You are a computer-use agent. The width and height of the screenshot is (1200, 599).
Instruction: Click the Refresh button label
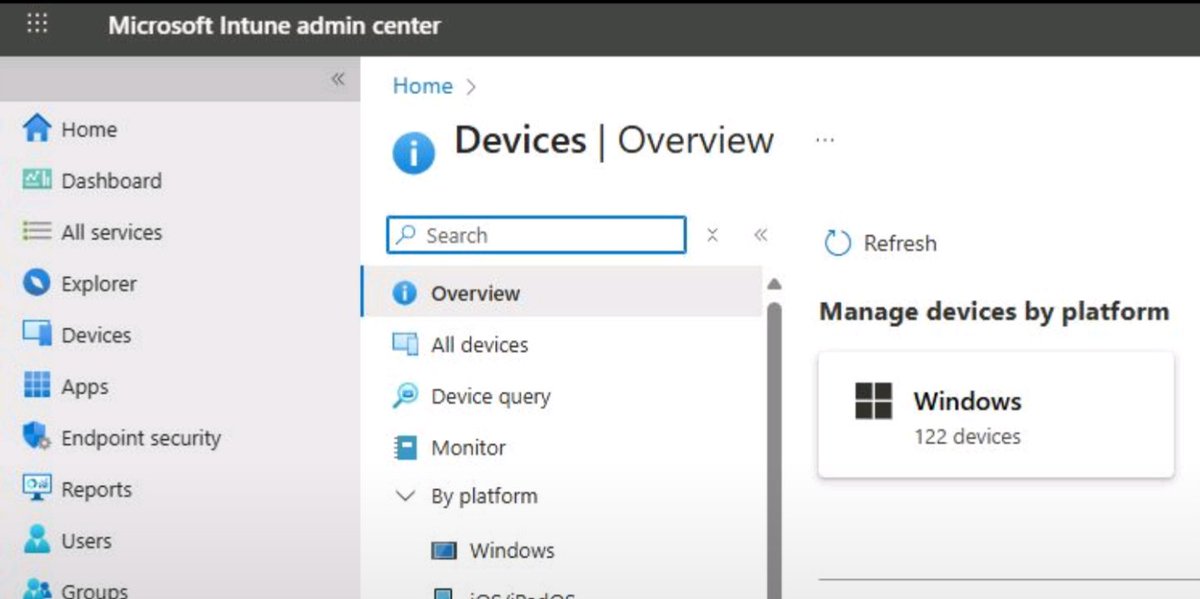pos(900,243)
